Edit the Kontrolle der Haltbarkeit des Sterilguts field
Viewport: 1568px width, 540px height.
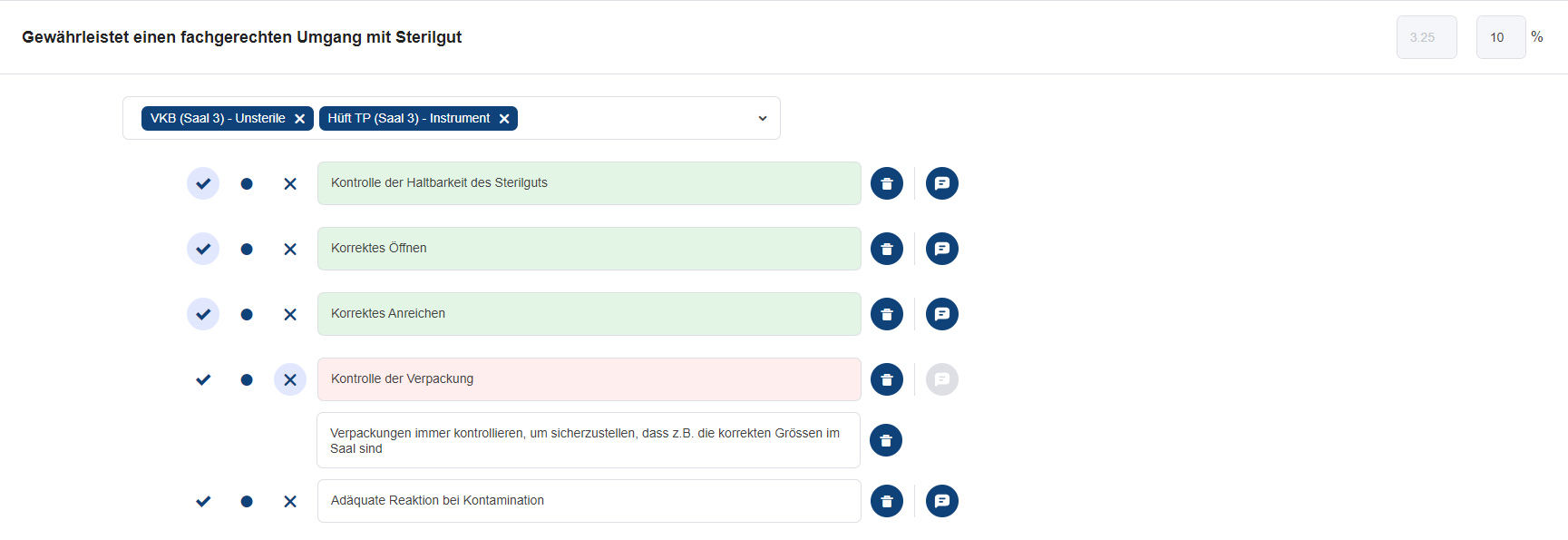pyautogui.click(x=589, y=183)
